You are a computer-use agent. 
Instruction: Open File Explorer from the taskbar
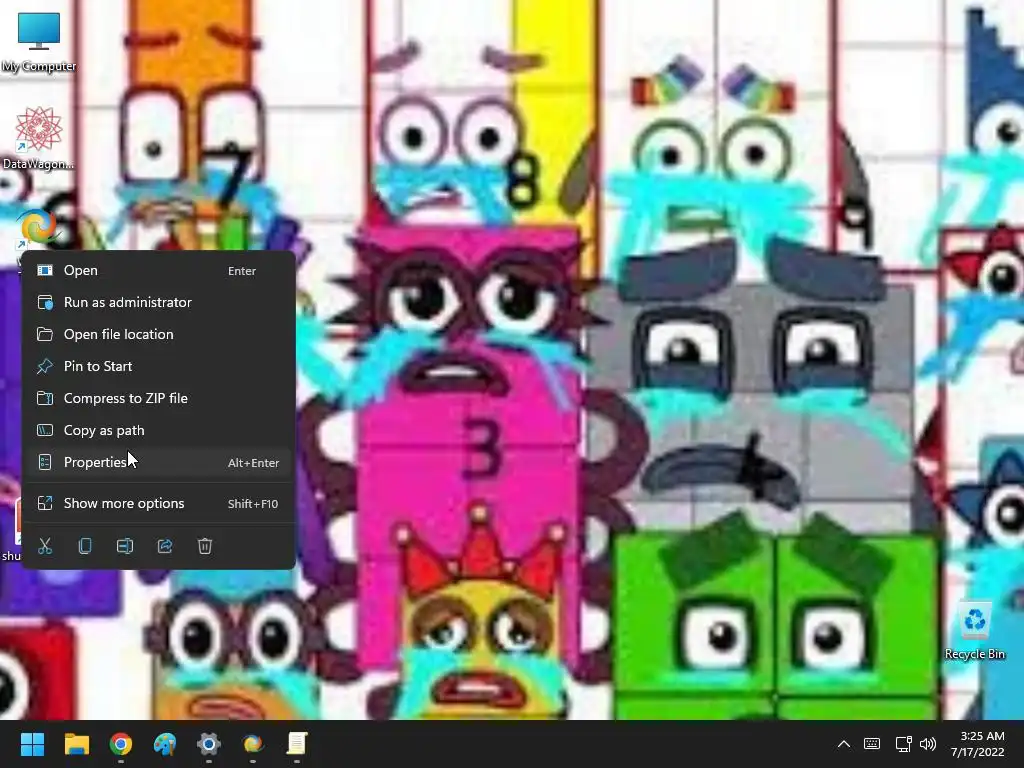click(x=76, y=744)
